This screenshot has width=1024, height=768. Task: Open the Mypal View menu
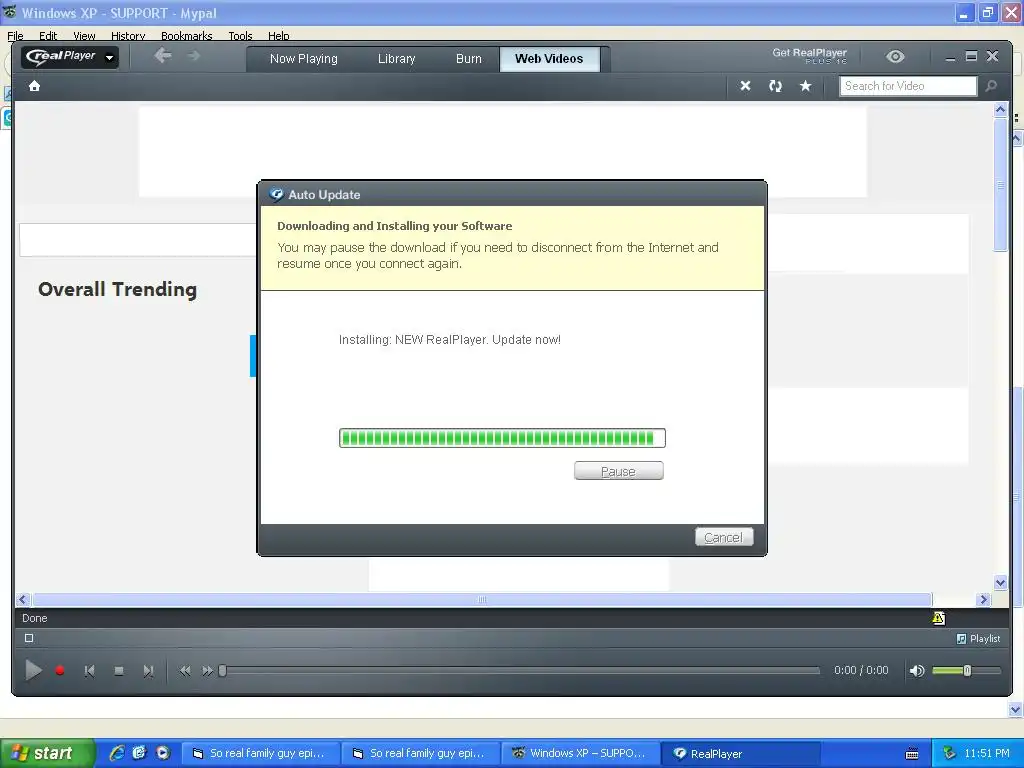tap(84, 36)
